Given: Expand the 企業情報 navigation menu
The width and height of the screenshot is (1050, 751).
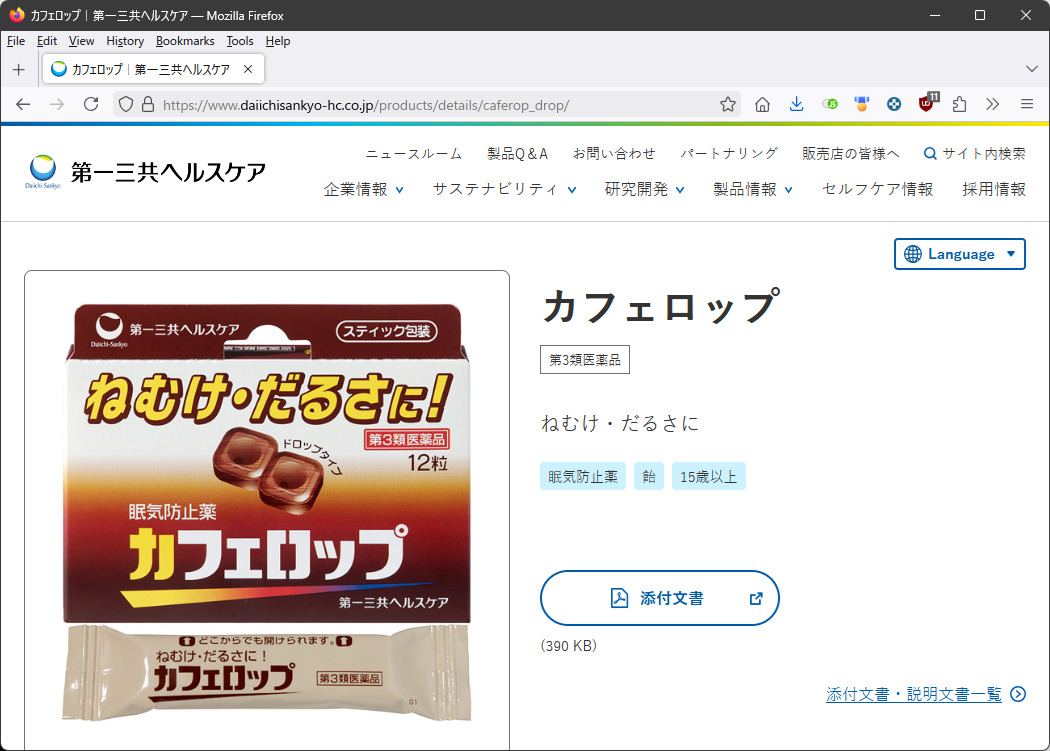Looking at the screenshot, I should (x=364, y=189).
